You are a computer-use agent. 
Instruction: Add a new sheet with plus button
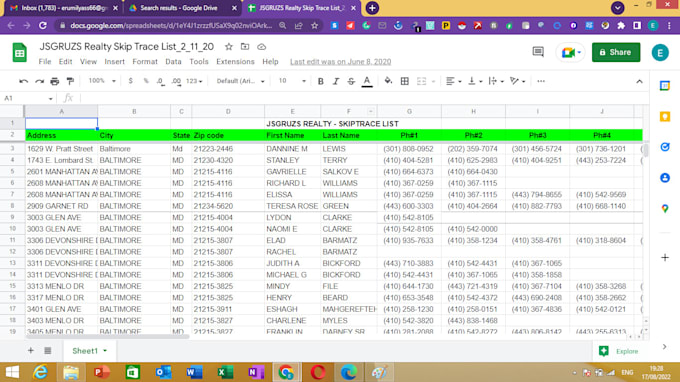[31, 350]
